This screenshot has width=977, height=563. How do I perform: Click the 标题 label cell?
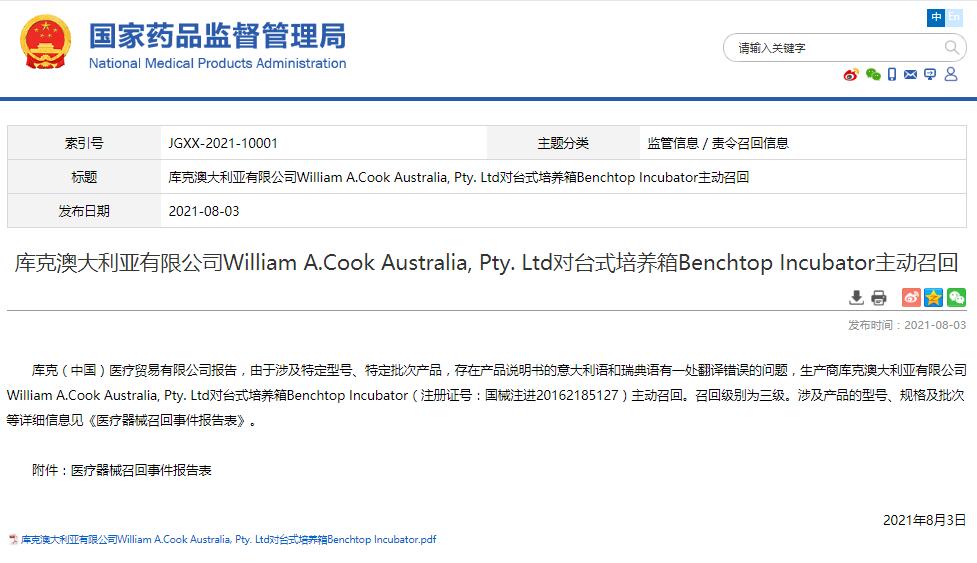pyautogui.click(x=84, y=177)
